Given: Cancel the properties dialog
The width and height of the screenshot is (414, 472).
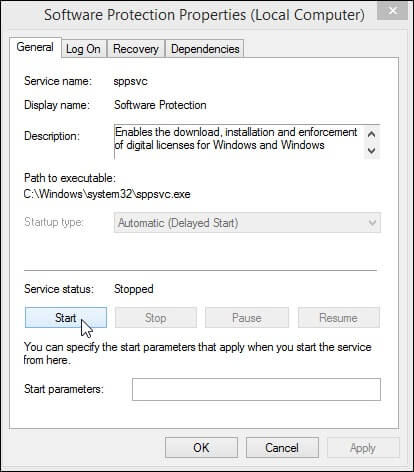Looking at the screenshot, I should pyautogui.click(x=282, y=448).
